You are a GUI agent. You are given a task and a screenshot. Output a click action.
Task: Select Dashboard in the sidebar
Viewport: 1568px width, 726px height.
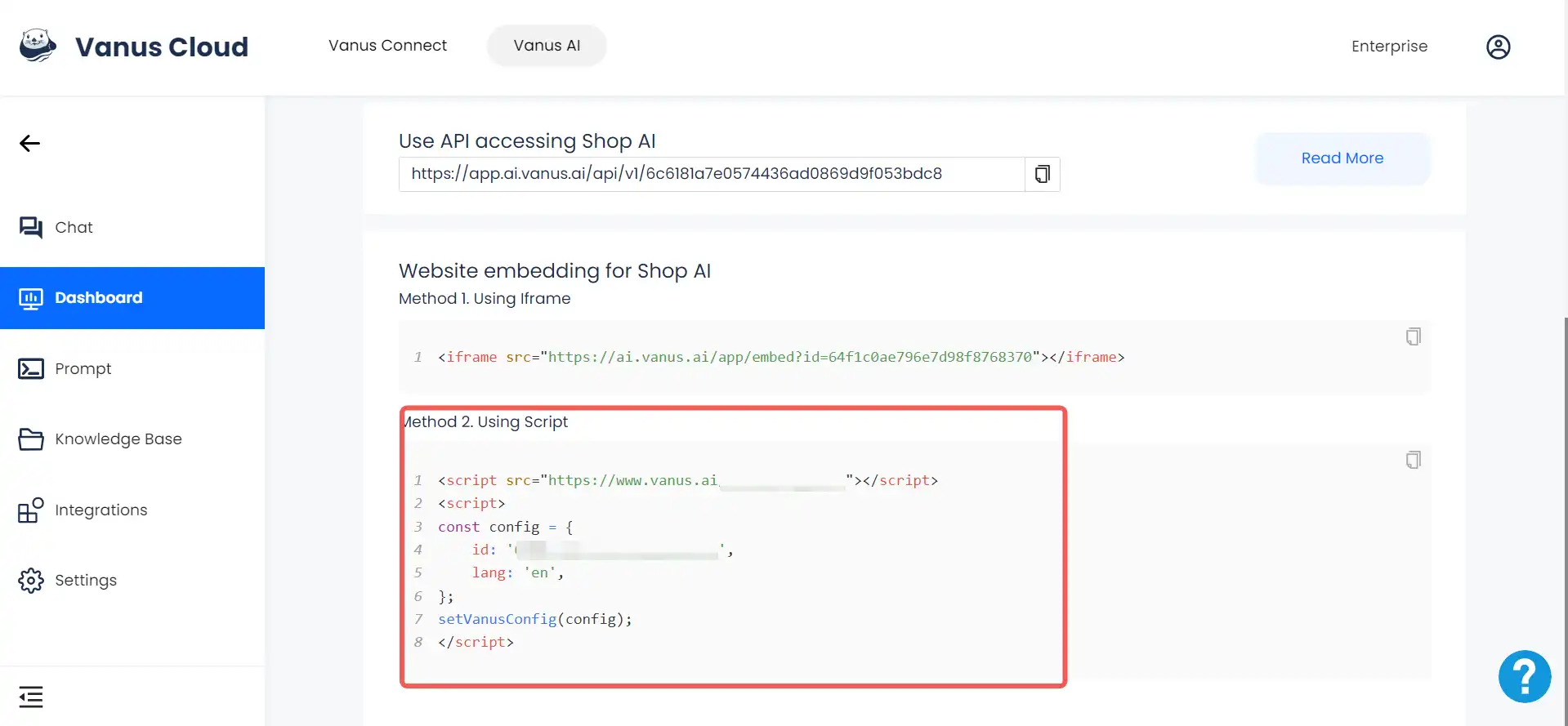(x=132, y=298)
